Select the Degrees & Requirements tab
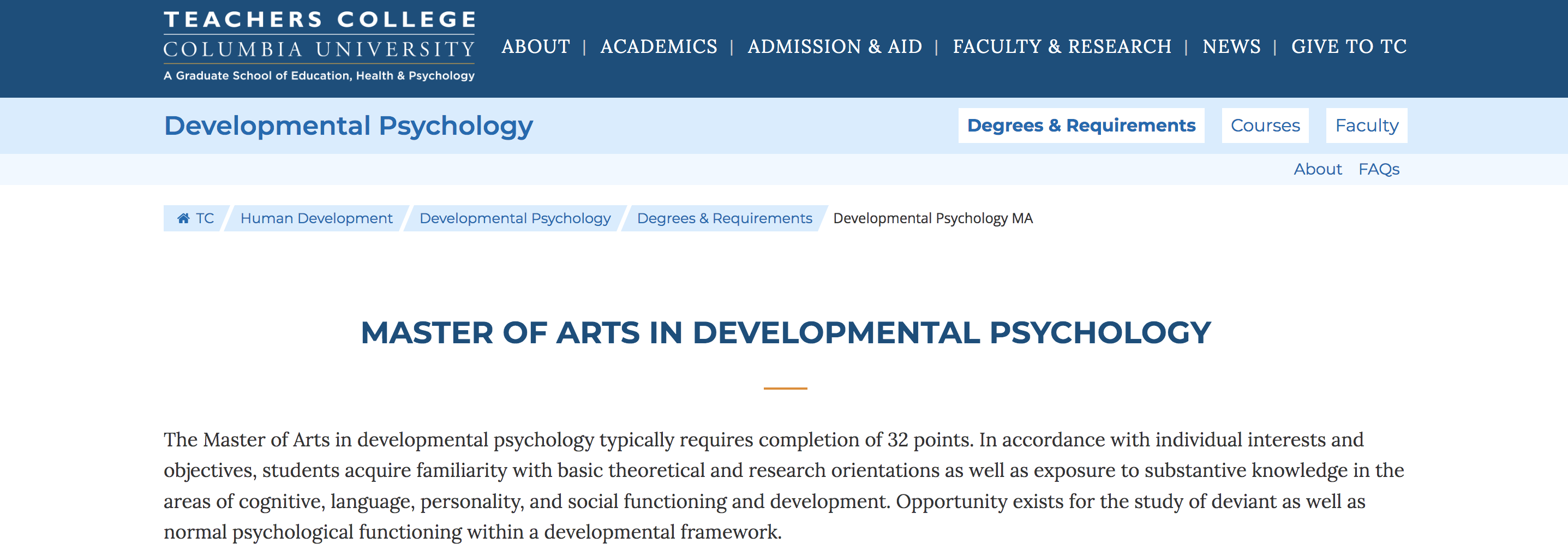Screen dimensions: 1568x549 pos(1081,126)
